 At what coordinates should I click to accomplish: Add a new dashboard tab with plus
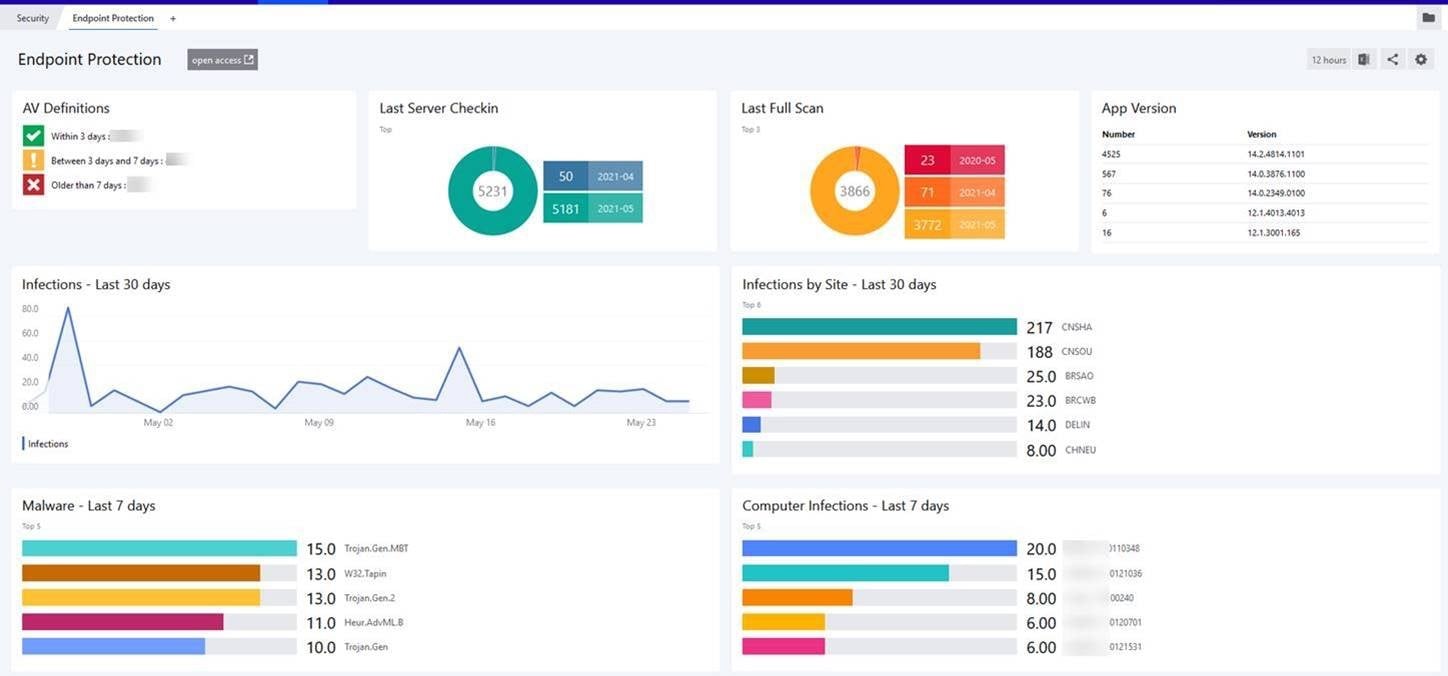[x=173, y=18]
